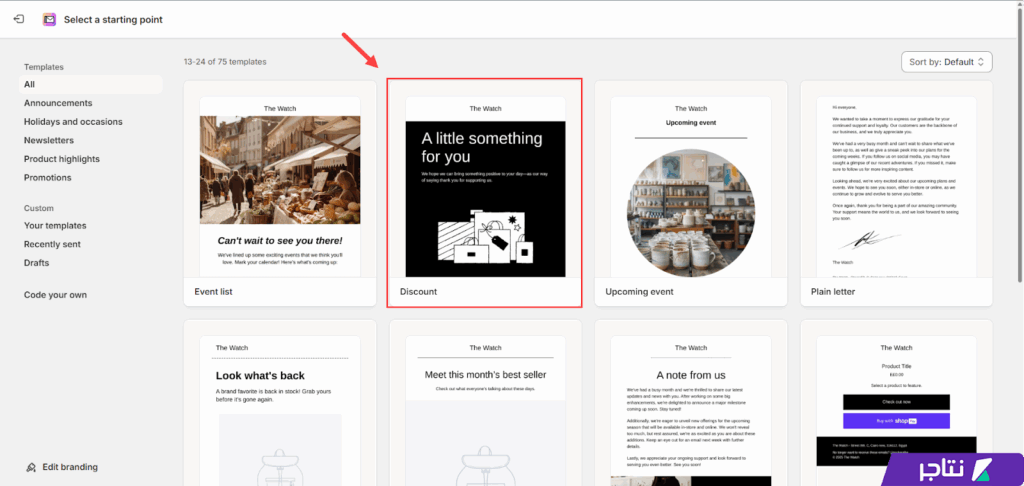Screen dimensions: 1024x486
Task: Open the Look what's back template
Action: tap(280, 405)
